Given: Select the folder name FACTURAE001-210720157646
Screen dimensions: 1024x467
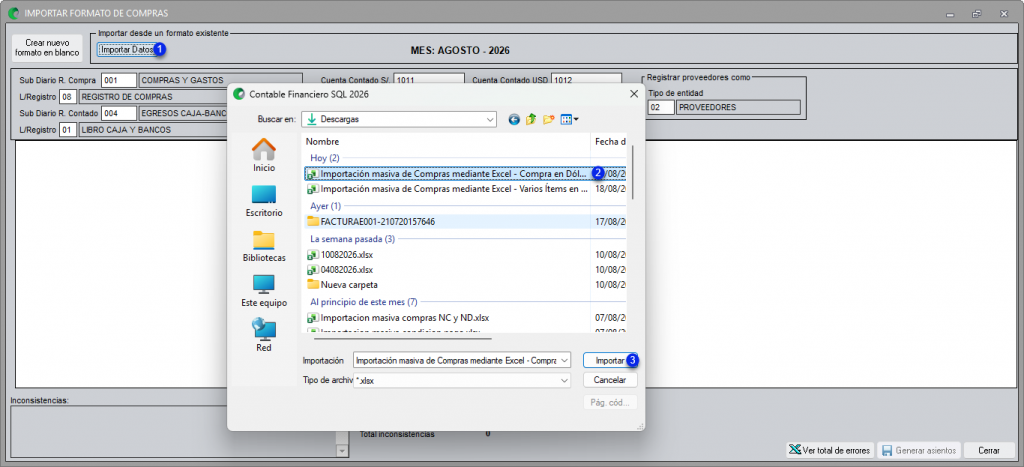Looking at the screenshot, I should click(x=377, y=222).
